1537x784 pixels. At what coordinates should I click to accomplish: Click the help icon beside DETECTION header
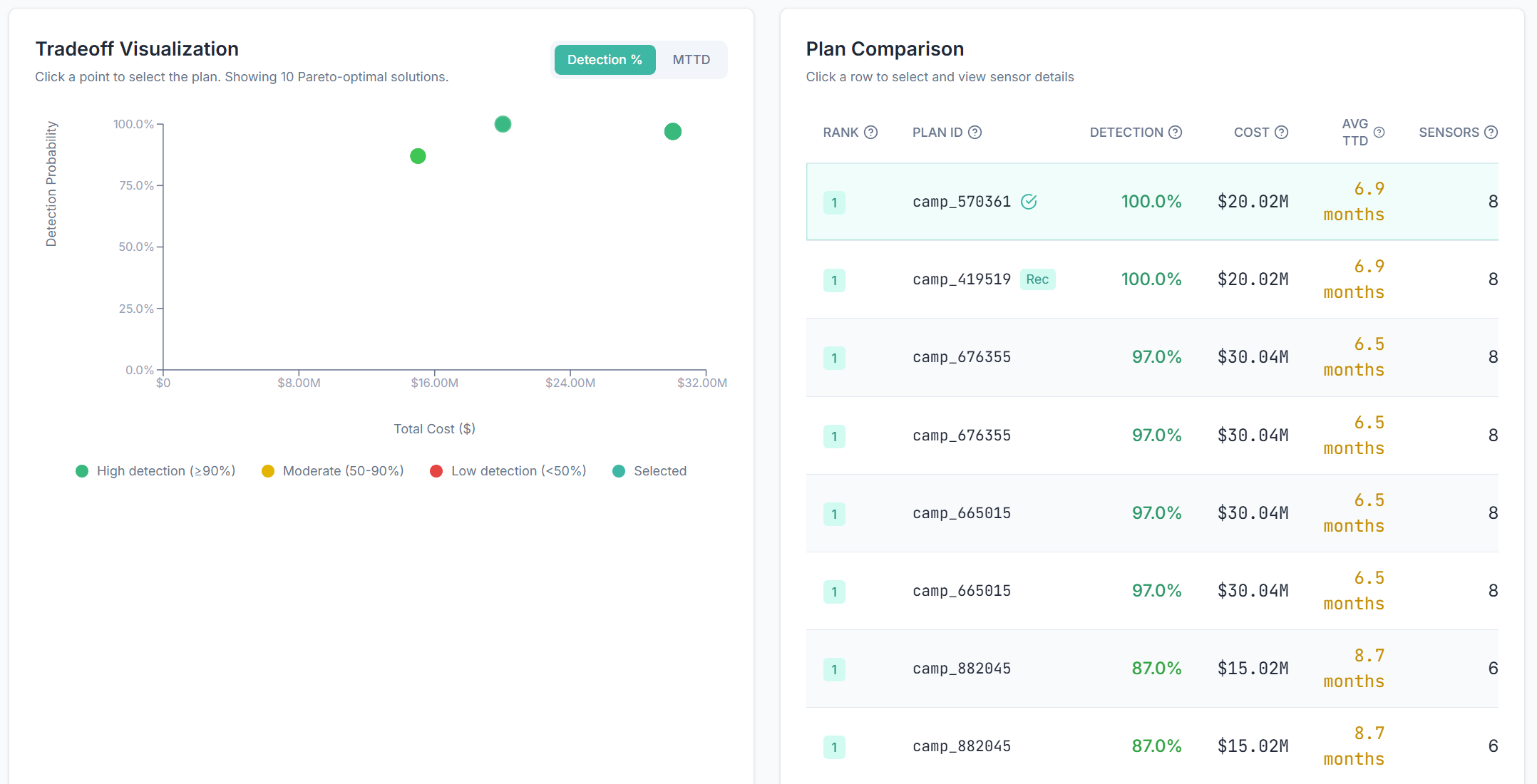[x=1176, y=132]
